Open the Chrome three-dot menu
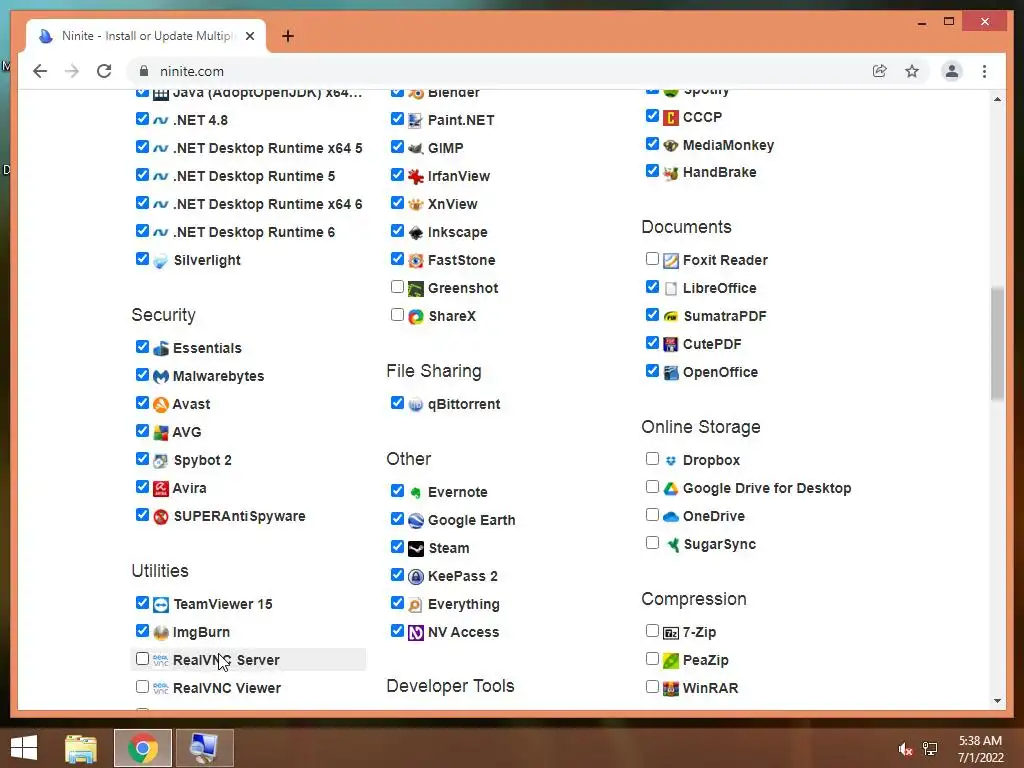The width and height of the screenshot is (1024, 768). click(x=984, y=71)
